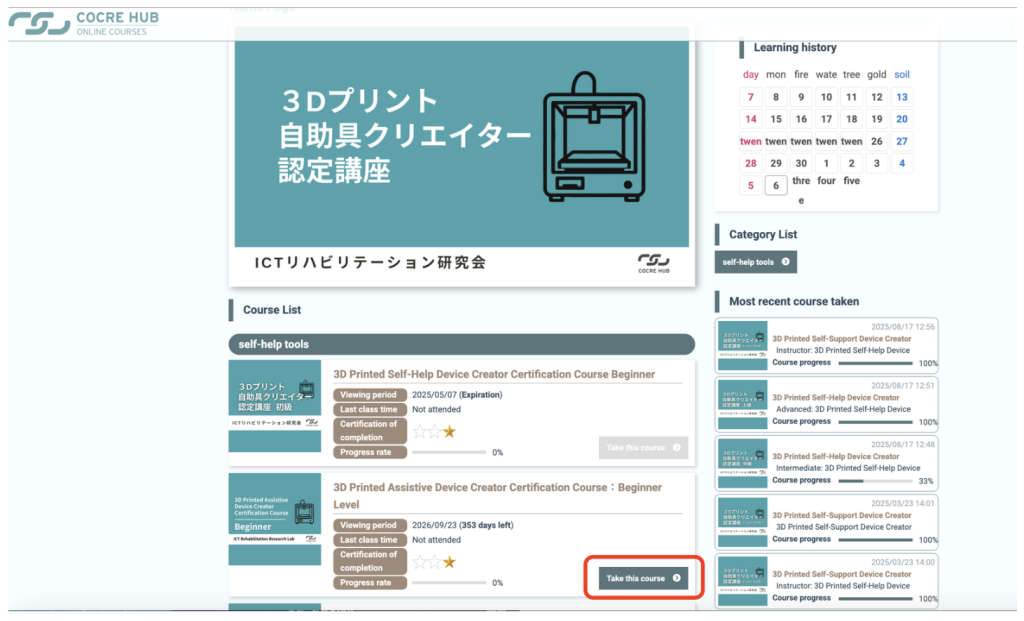Click the 3D printer icon in banner
This screenshot has height=621, width=1024.
coord(588,135)
